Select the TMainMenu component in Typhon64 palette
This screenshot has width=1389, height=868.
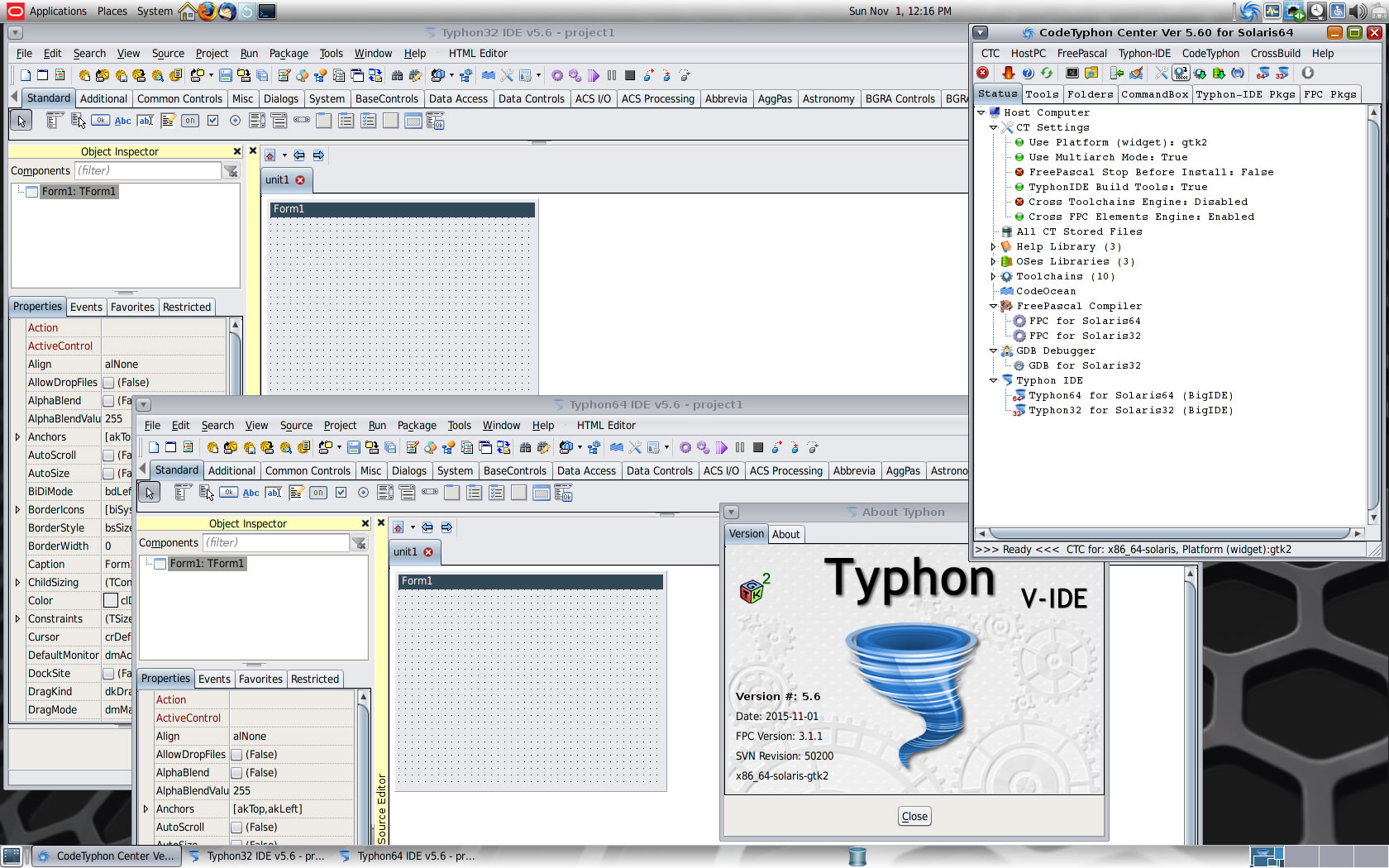[183, 493]
